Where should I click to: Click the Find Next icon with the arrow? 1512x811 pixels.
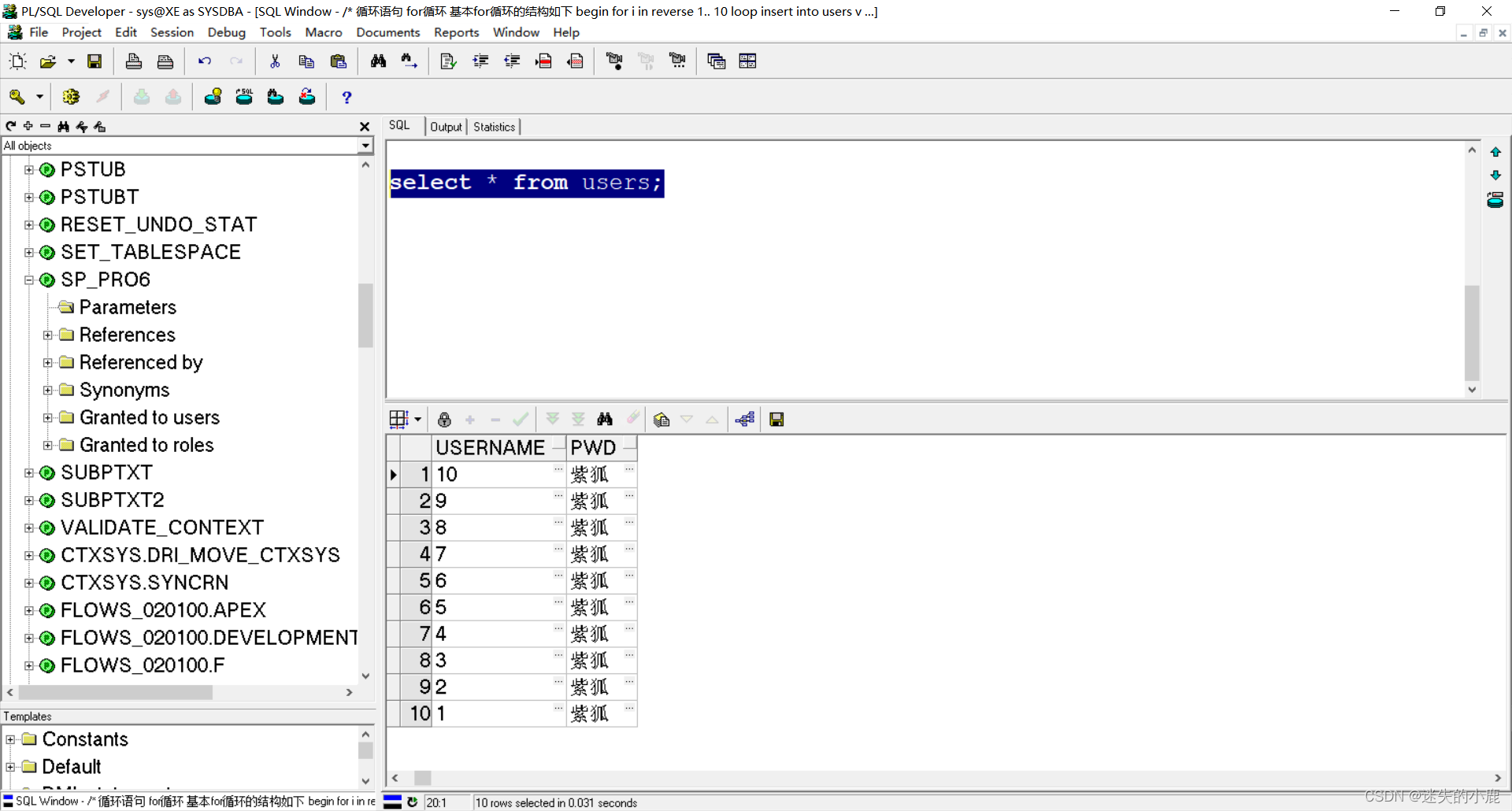pos(409,61)
